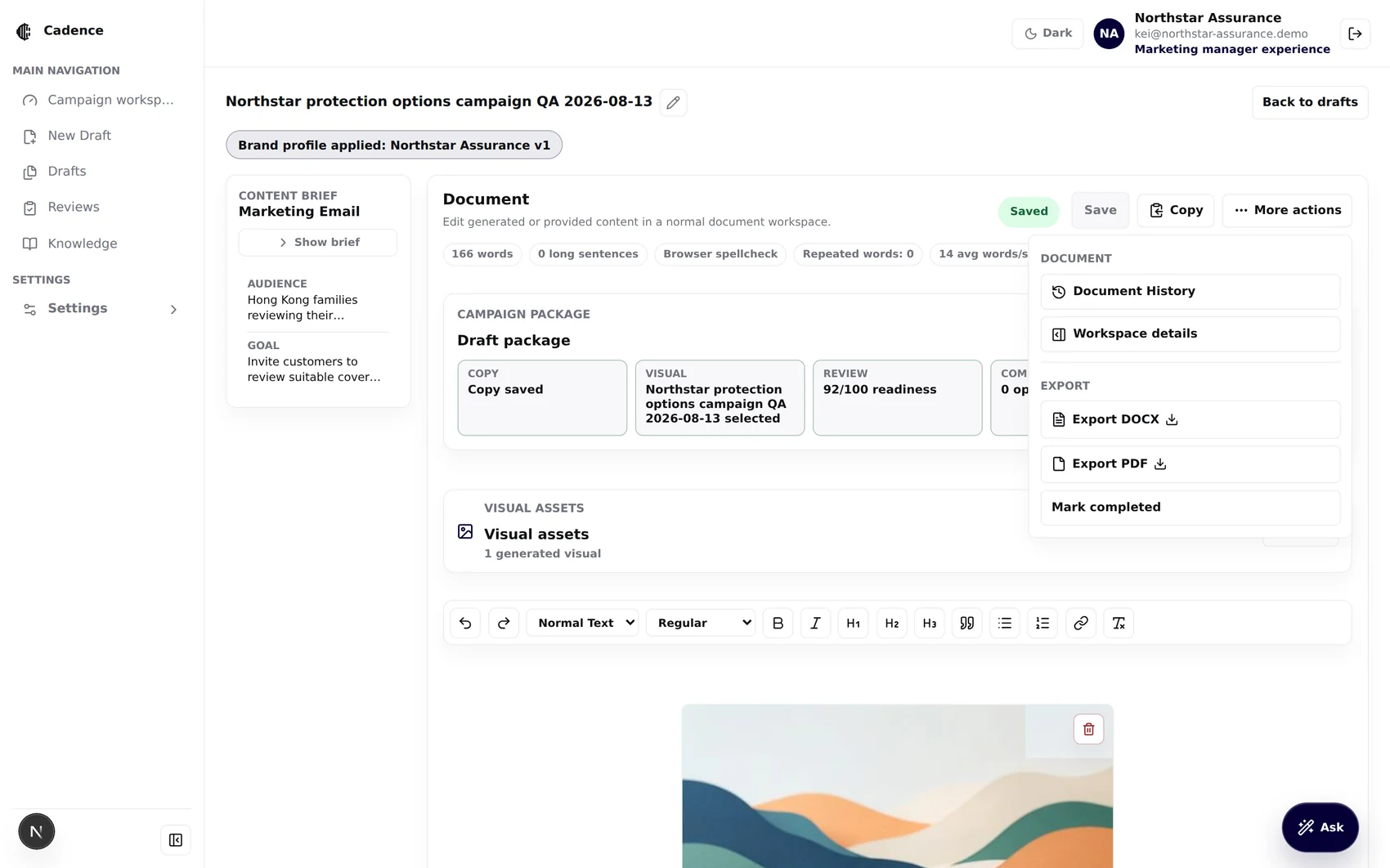Switch to Dark theme

tap(1047, 34)
